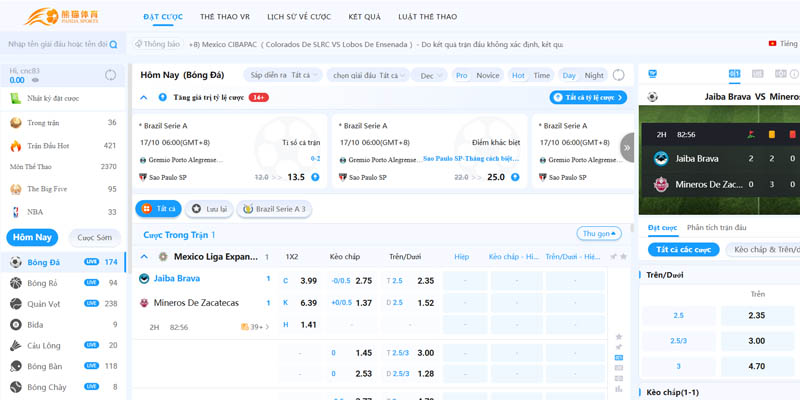Switch sorting toggle to Time
Image resolution: width=800 pixels, height=400 pixels.
pos(541,75)
